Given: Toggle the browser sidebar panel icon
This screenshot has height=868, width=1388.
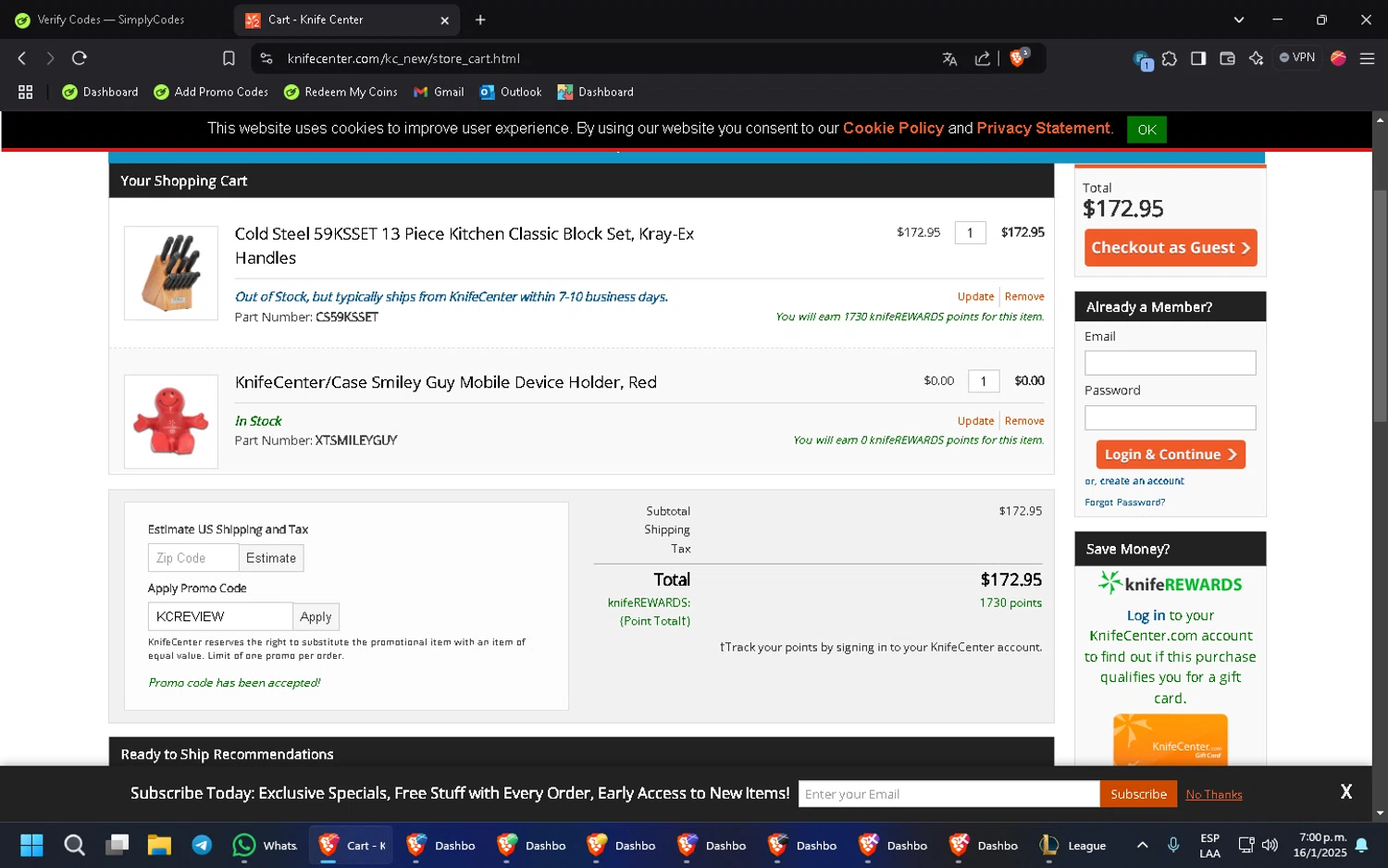Looking at the screenshot, I should (x=1198, y=58).
